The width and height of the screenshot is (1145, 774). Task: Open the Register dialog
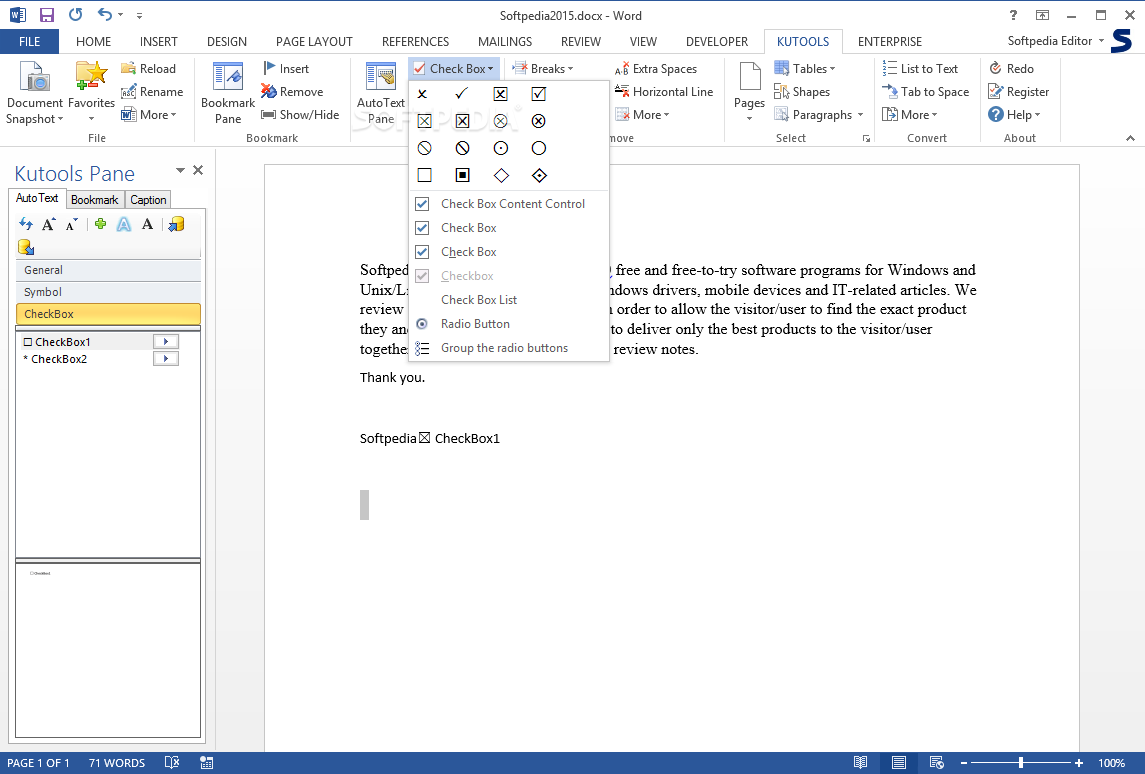pos(1019,92)
